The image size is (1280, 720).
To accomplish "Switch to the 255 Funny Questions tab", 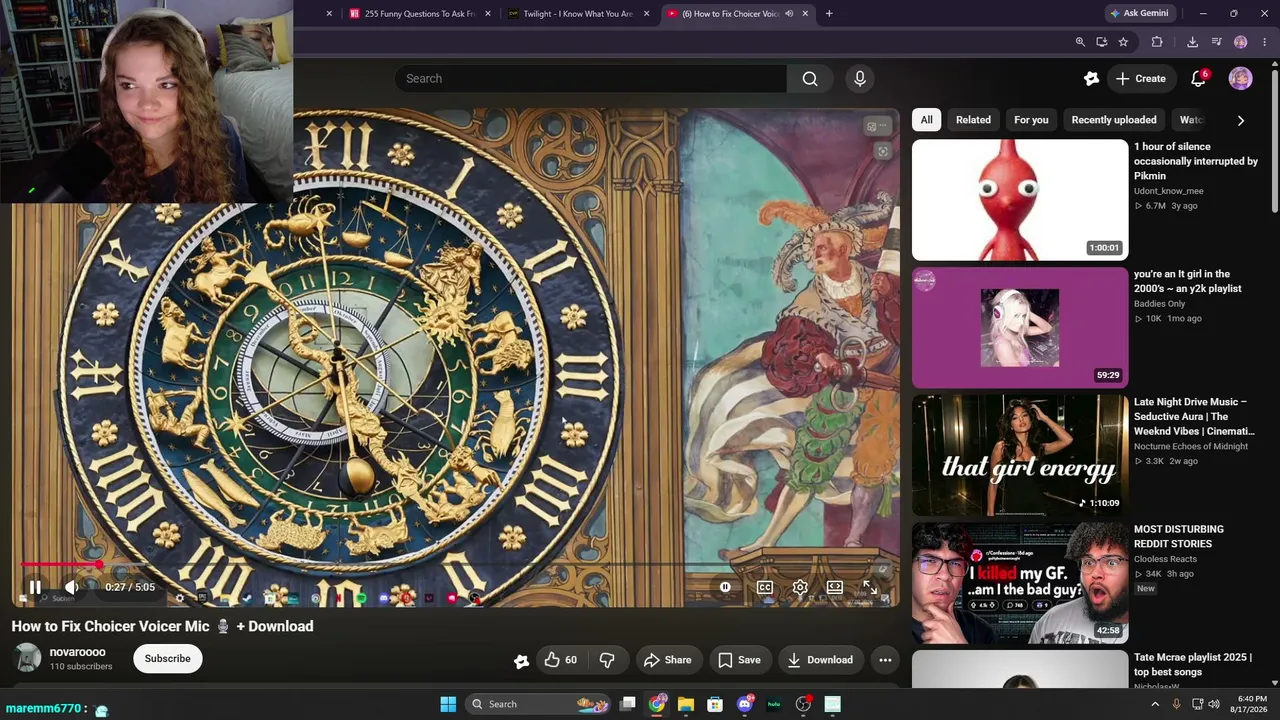I will tap(419, 14).
